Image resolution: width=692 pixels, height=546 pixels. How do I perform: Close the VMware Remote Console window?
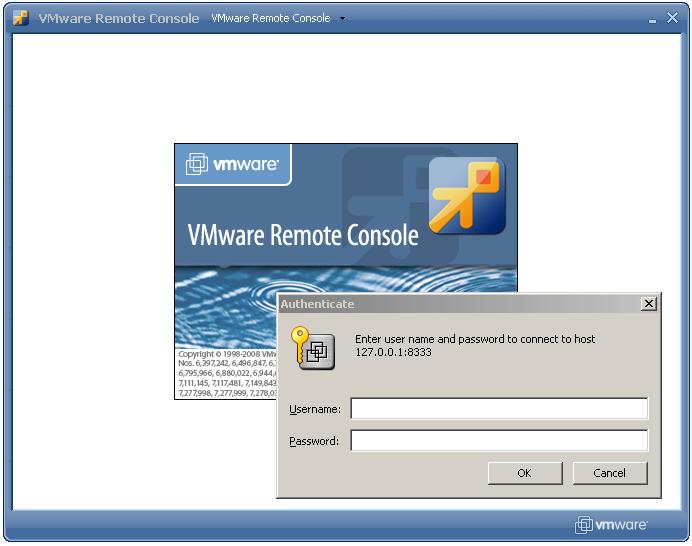point(672,18)
